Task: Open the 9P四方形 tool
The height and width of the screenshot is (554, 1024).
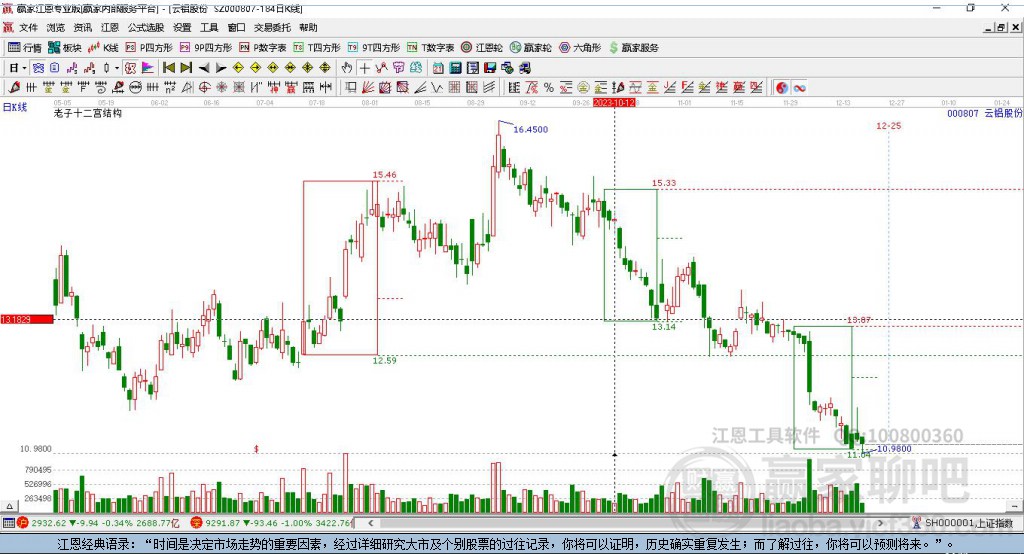Action: (206, 48)
